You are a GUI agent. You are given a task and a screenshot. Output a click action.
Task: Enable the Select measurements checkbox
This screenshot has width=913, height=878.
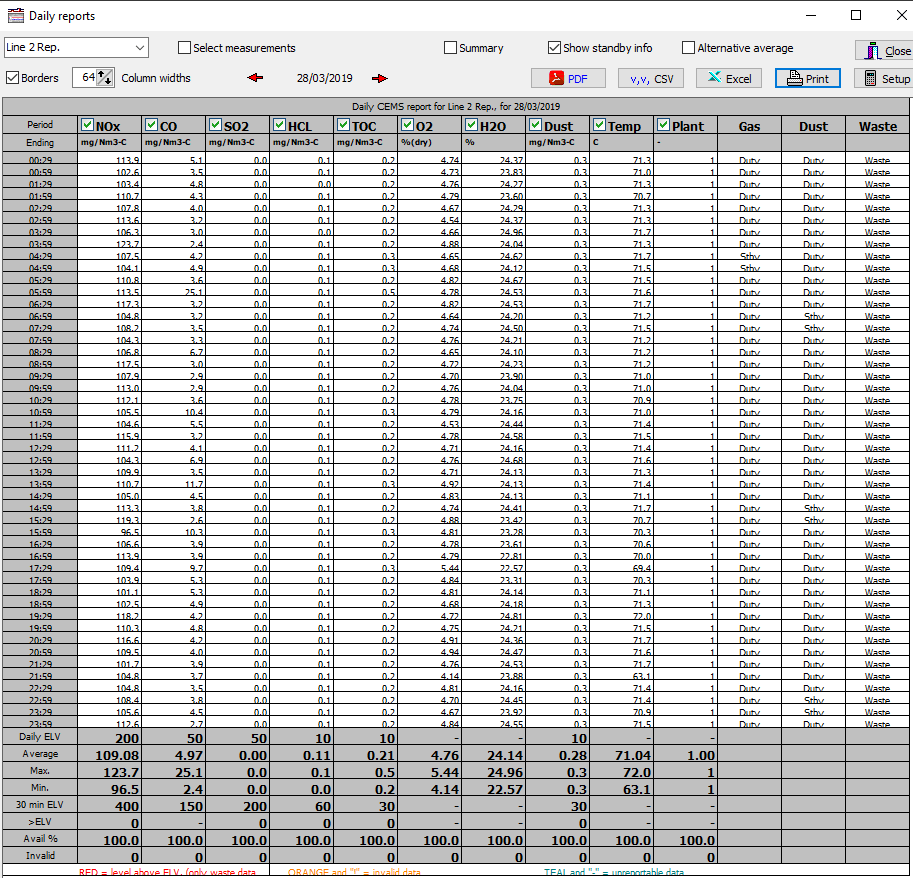click(x=185, y=48)
